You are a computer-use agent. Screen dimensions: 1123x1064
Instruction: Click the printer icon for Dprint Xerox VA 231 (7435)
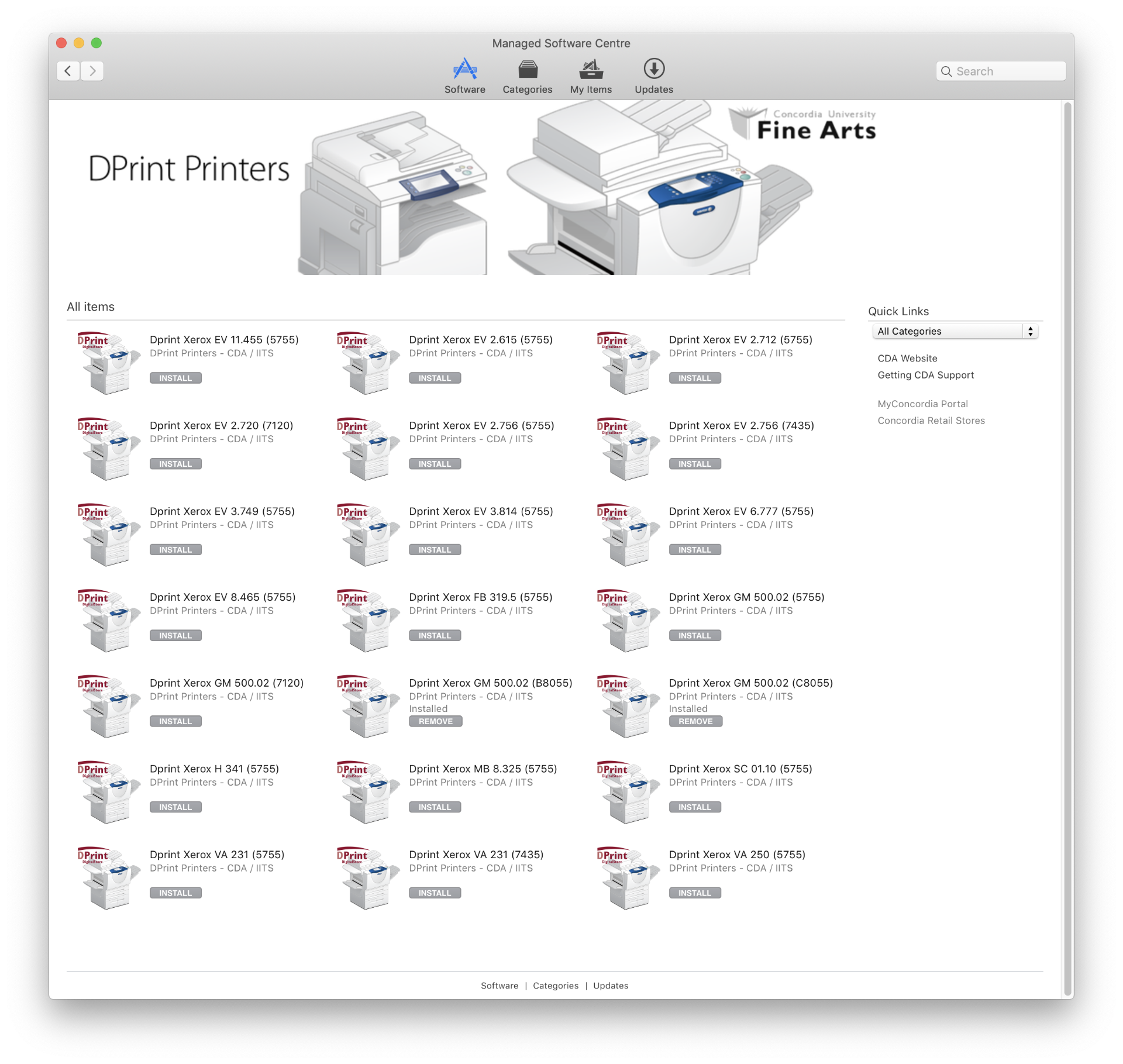tap(368, 878)
